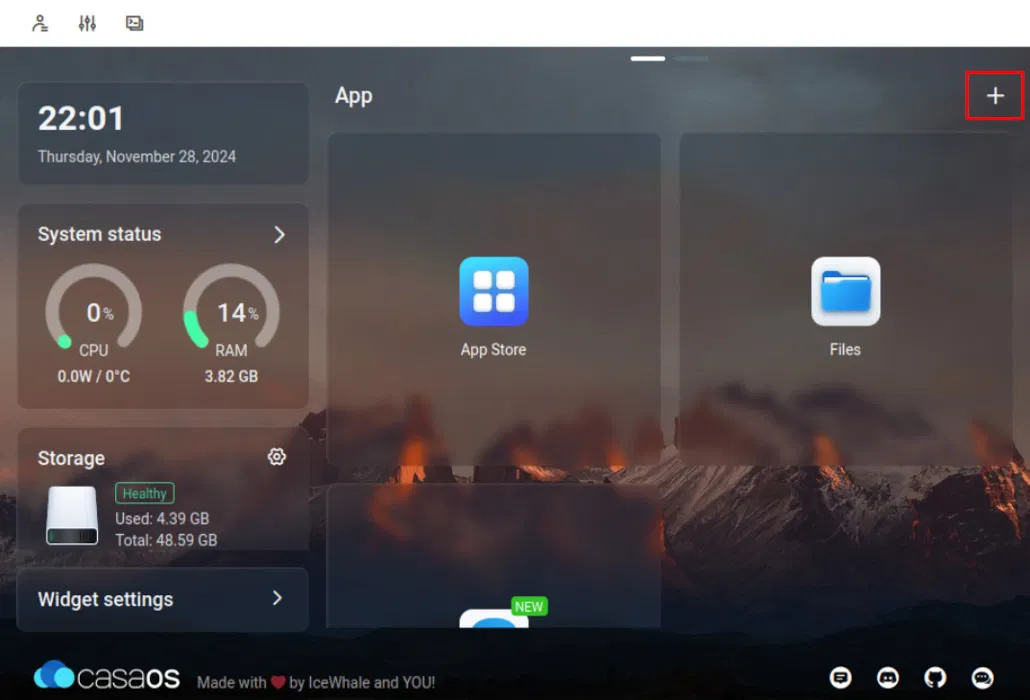Open CasaOS system settings sliders icon

87,22
